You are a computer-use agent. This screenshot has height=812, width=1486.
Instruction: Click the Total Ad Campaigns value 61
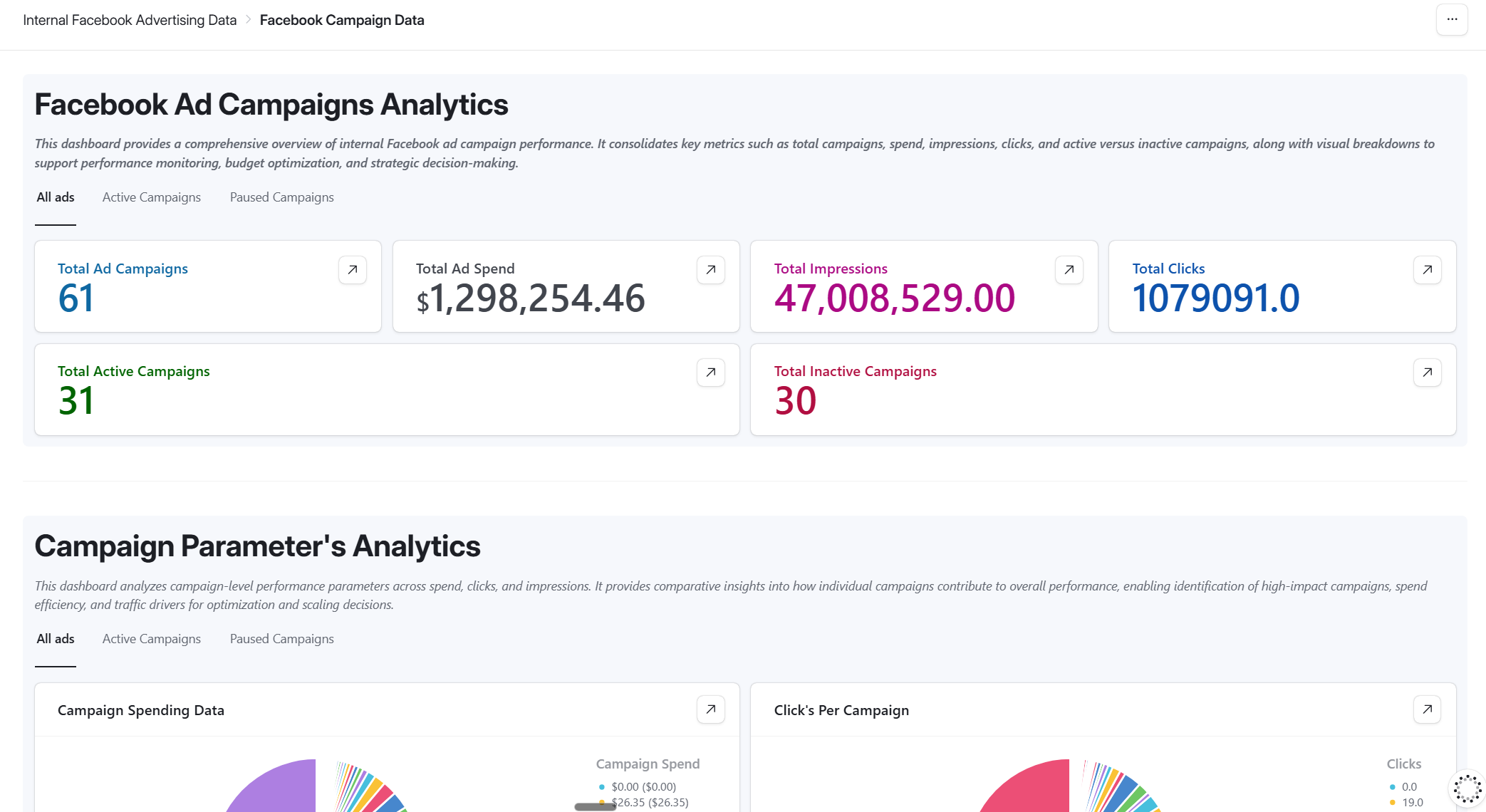coord(76,298)
